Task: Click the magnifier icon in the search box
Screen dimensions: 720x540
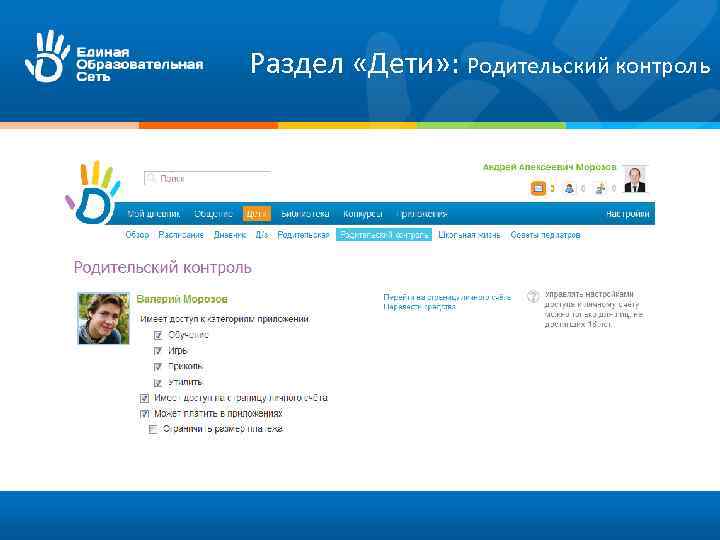Action: pos(151,179)
